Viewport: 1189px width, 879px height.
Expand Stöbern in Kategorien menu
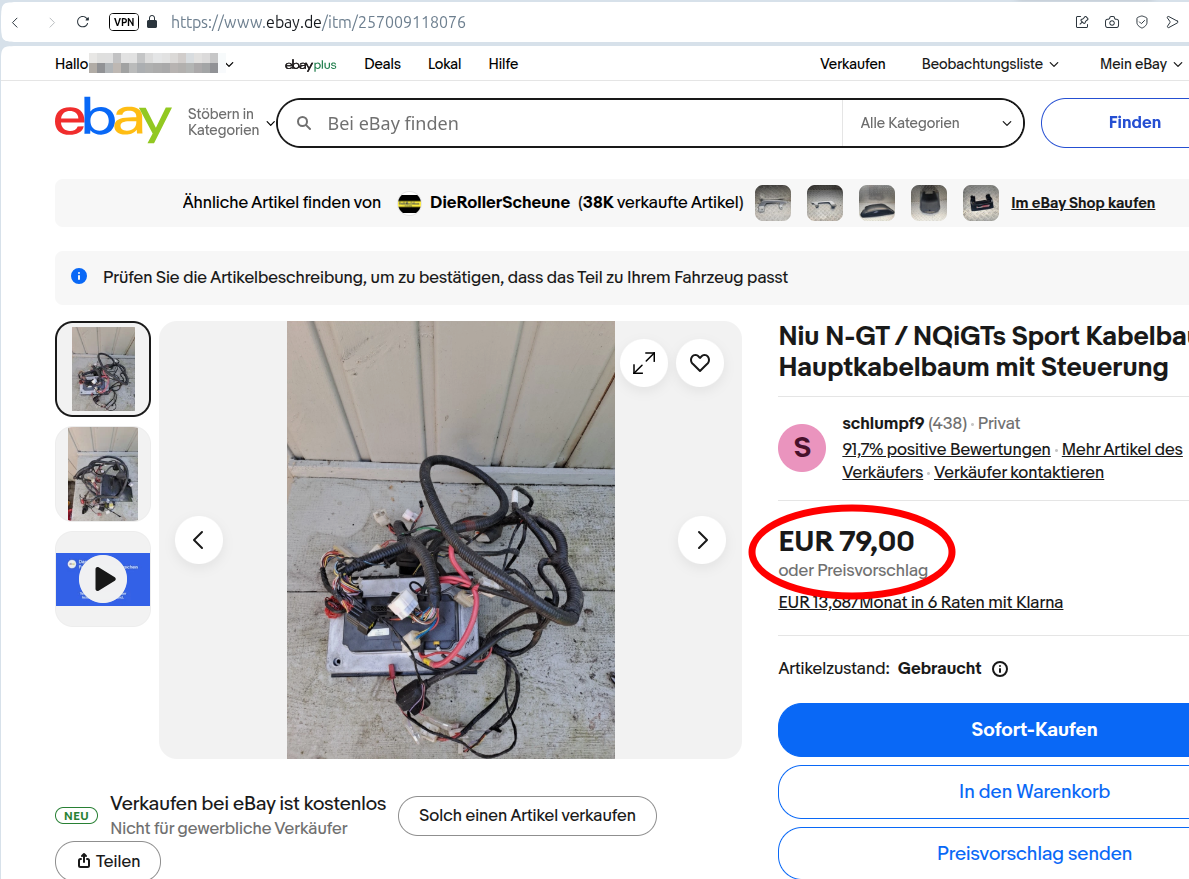pos(231,122)
